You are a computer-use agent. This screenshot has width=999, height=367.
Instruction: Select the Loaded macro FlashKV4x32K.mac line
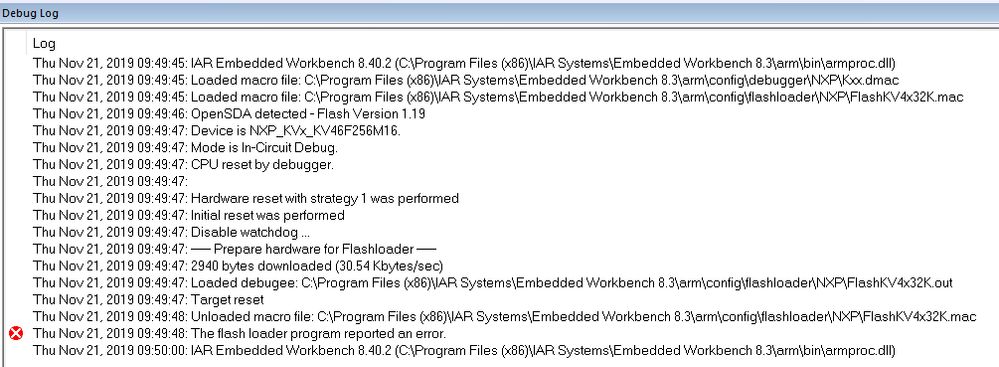pos(498,97)
